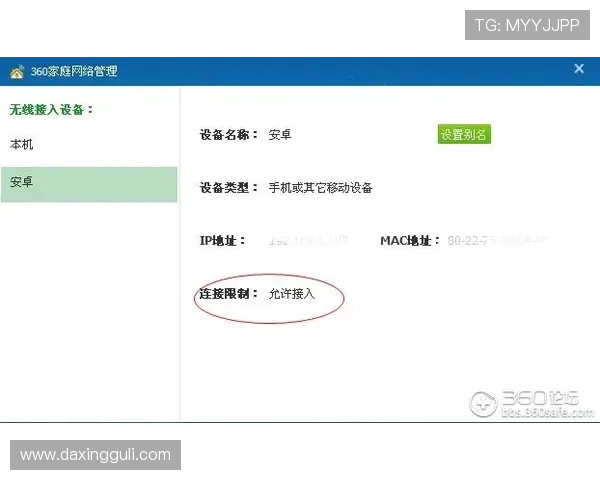Screen dimensions: 600x480
Task: Click the 设置别名 button
Action: [x=464, y=134]
